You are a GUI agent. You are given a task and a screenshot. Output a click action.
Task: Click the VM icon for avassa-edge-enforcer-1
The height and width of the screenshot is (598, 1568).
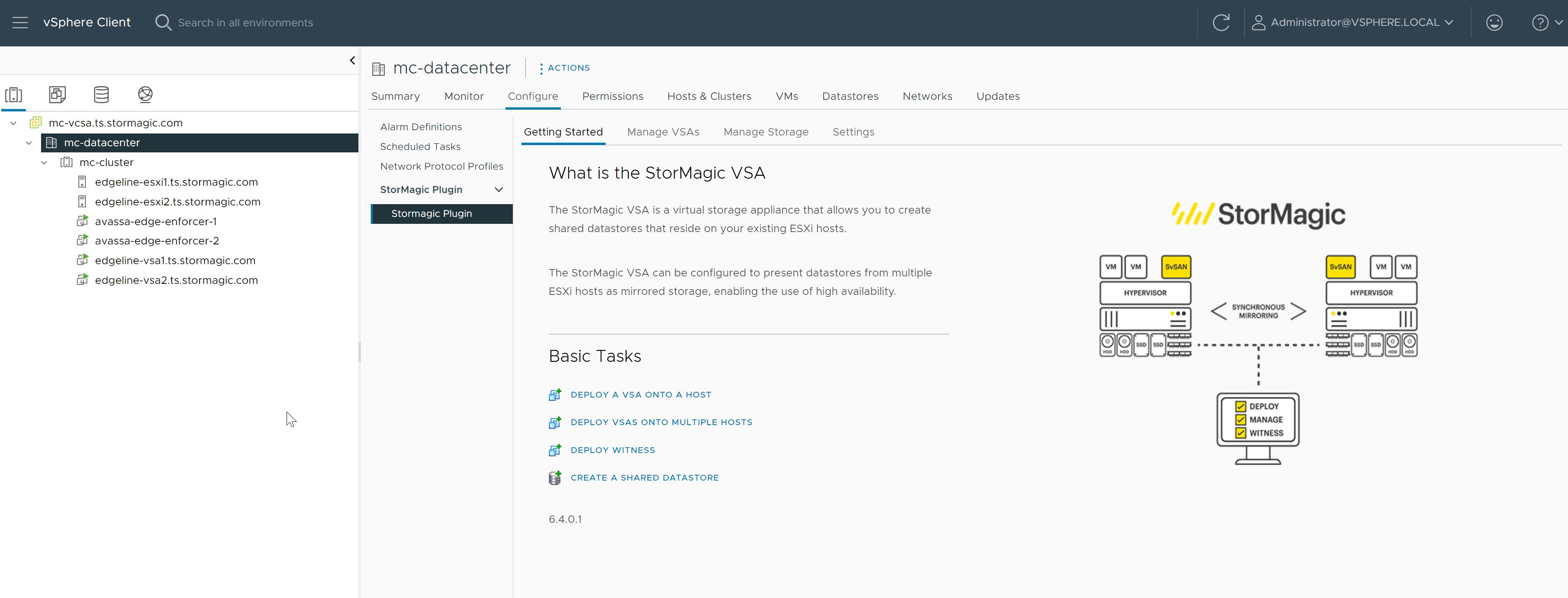point(82,221)
